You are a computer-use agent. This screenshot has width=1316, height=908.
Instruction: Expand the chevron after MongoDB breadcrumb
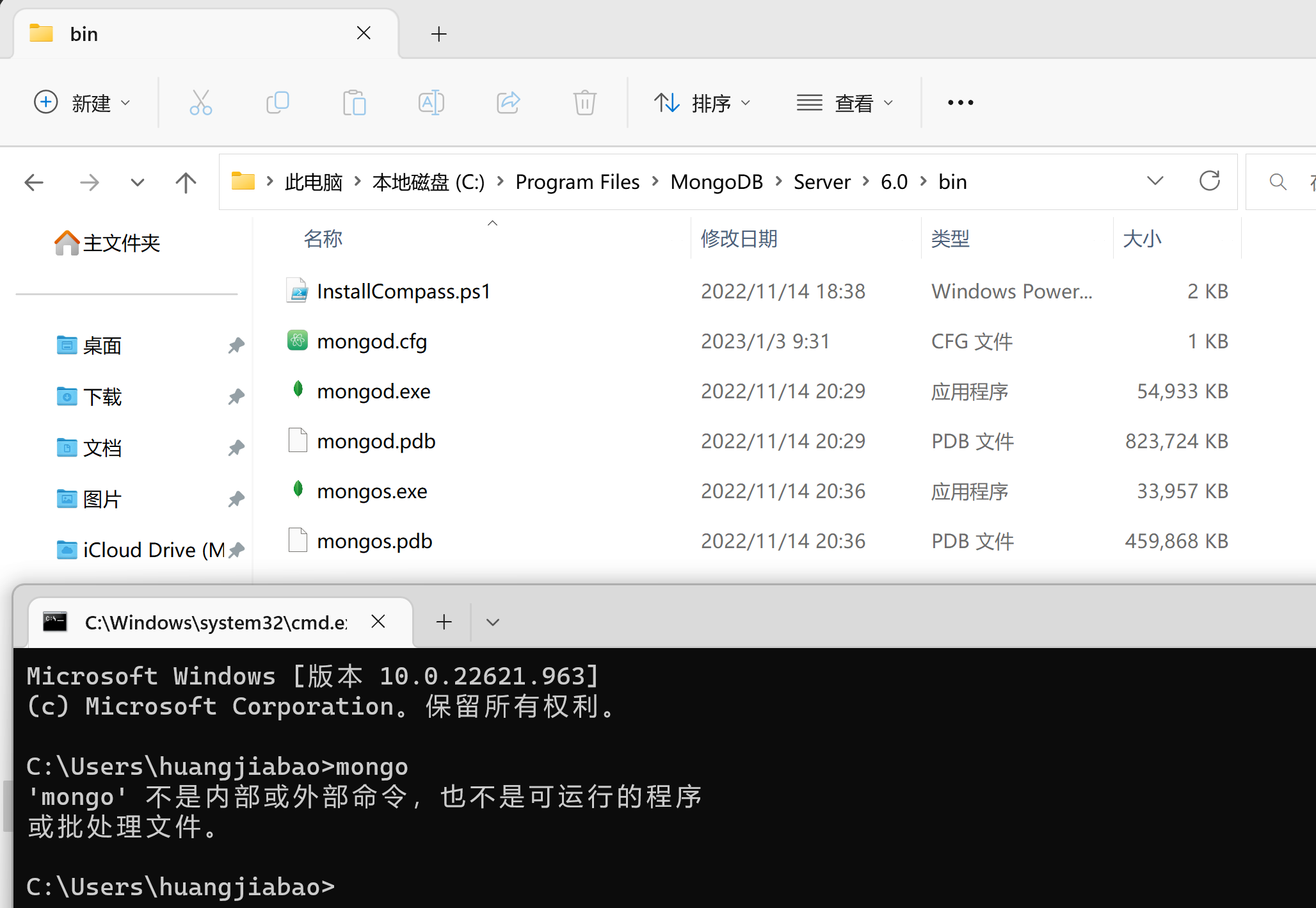(779, 182)
